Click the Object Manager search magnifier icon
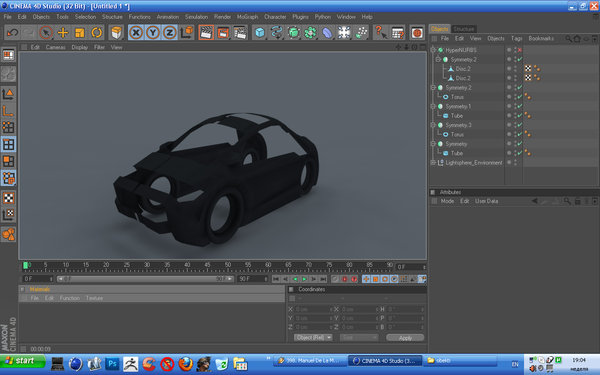The height and width of the screenshot is (375, 600). pos(569,39)
